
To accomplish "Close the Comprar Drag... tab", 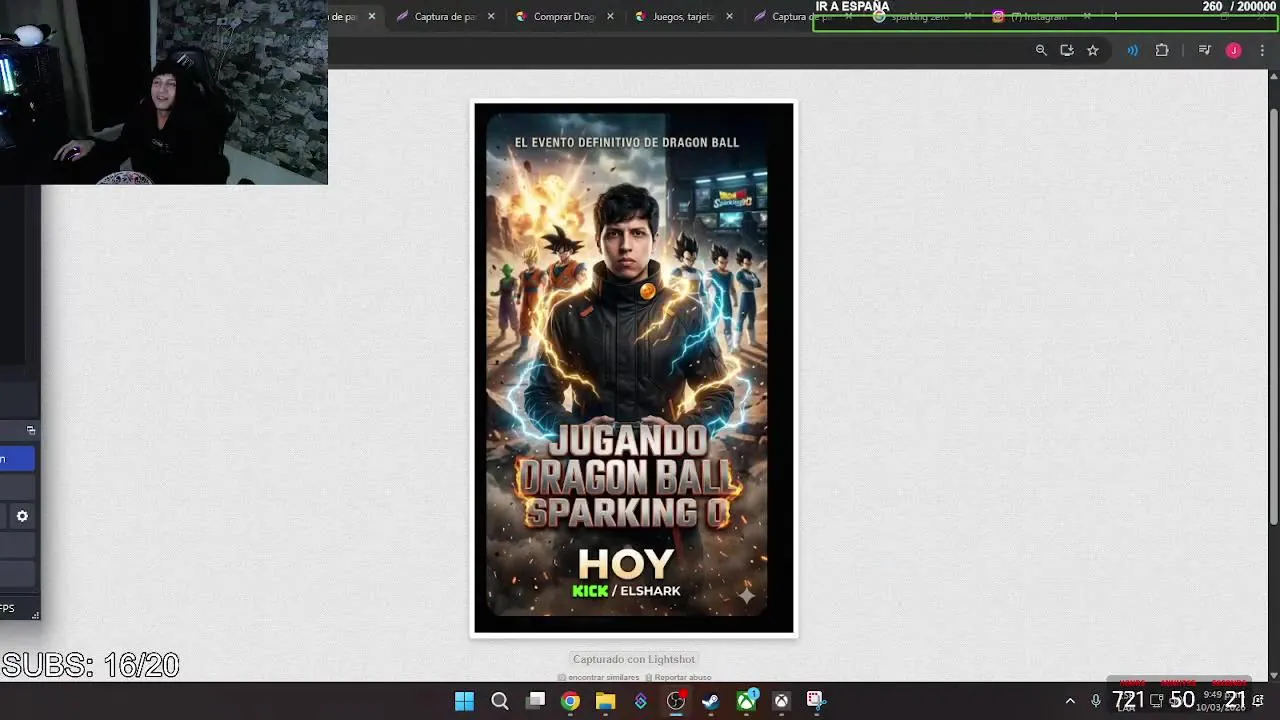I will pyautogui.click(x=612, y=16).
